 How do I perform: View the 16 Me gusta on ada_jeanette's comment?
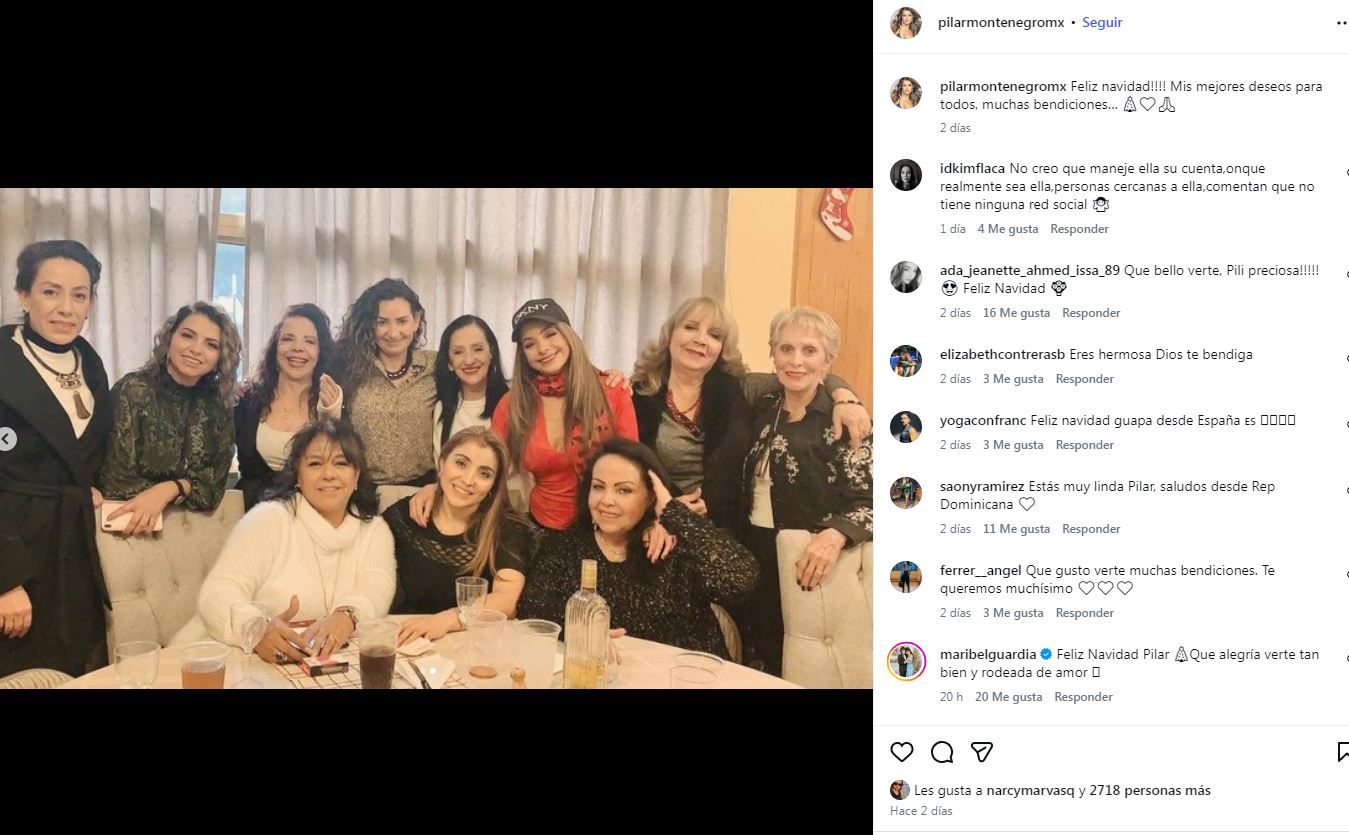(x=1016, y=313)
